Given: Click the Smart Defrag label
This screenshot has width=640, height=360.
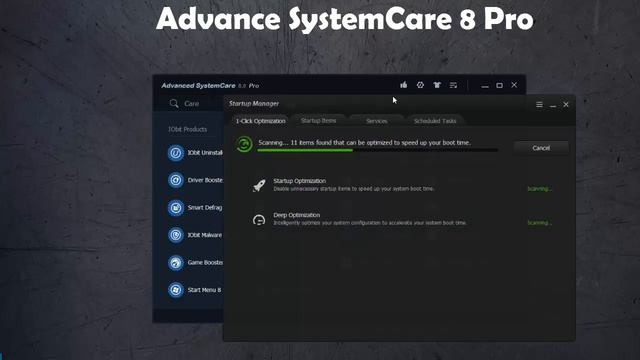Looking at the screenshot, I should coord(204,207).
